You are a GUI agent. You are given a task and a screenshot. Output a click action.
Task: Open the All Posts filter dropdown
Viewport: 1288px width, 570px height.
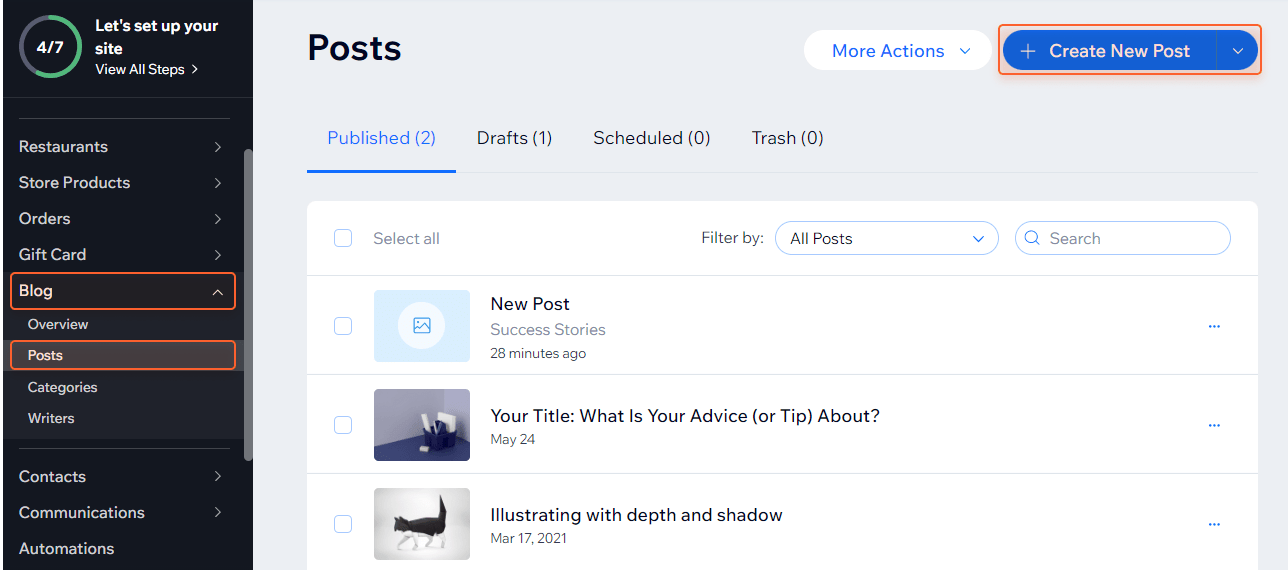(886, 238)
